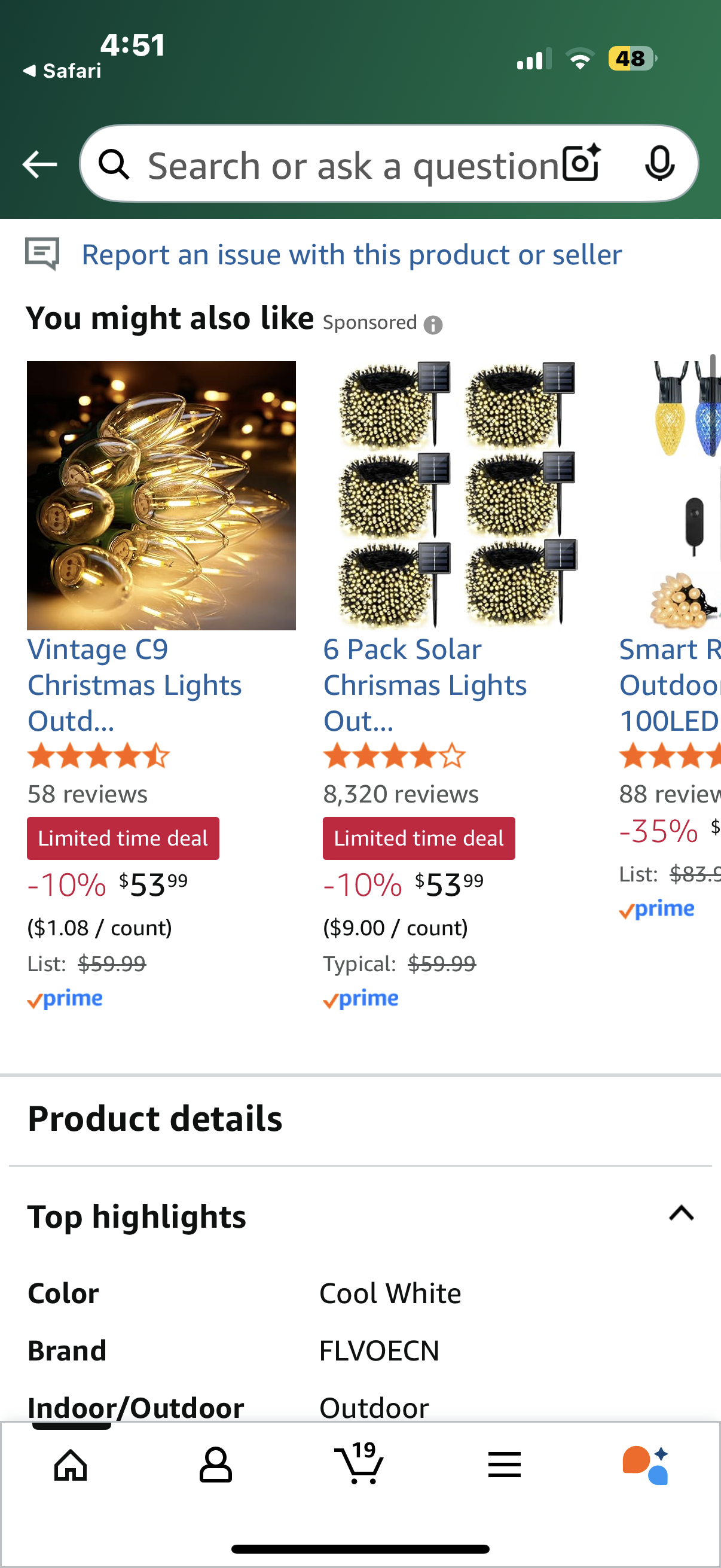
Task: Launch the Rufus AI assistant icon
Action: coord(646,1464)
